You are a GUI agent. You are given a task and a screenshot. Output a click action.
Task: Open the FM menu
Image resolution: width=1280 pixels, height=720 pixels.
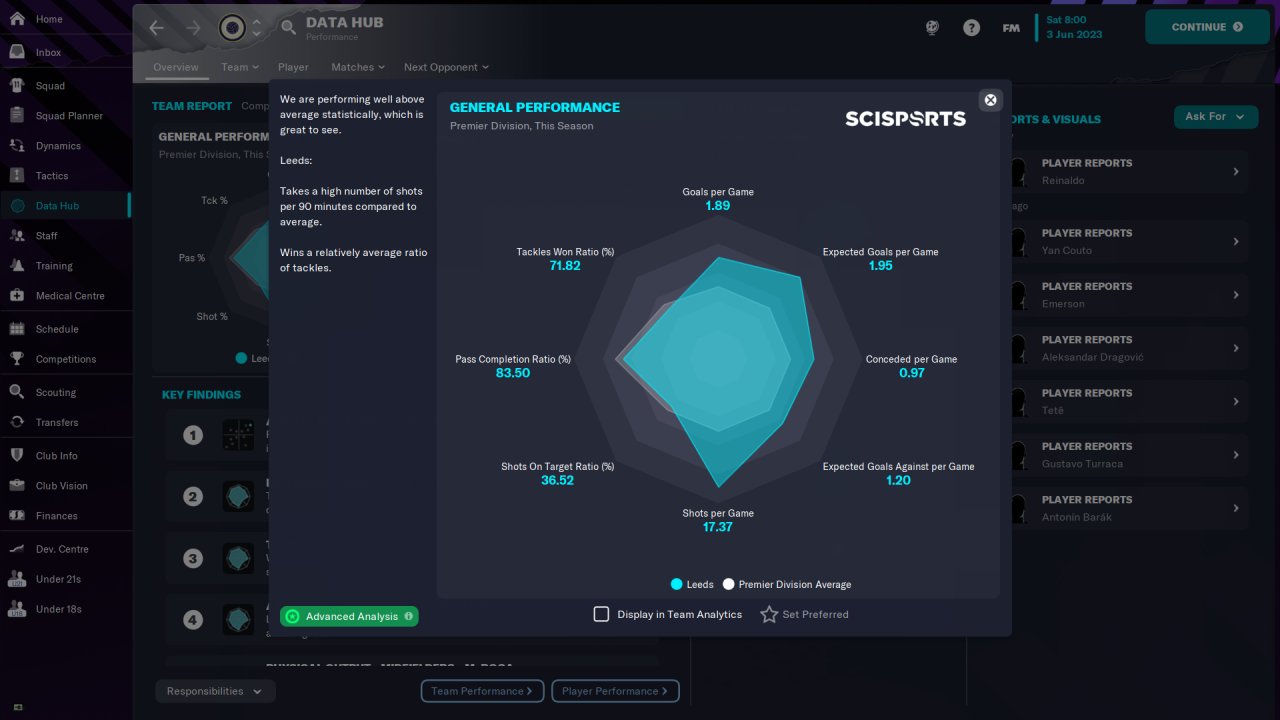[1011, 28]
